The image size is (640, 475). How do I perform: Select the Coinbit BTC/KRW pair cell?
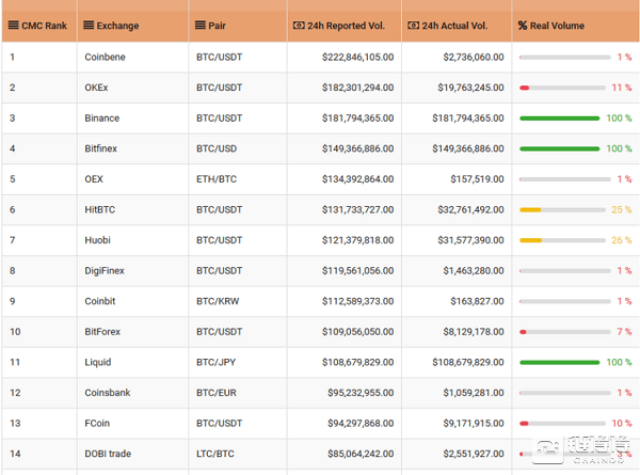point(219,301)
